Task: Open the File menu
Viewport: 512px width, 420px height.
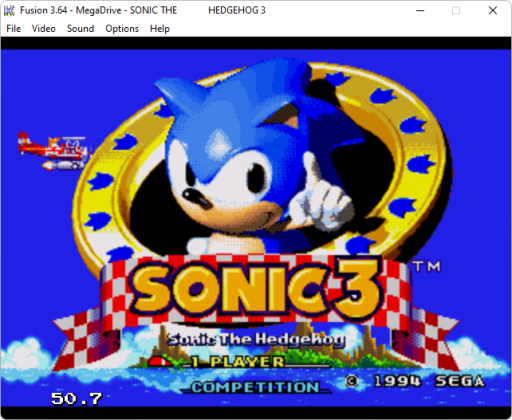Action: pos(14,29)
